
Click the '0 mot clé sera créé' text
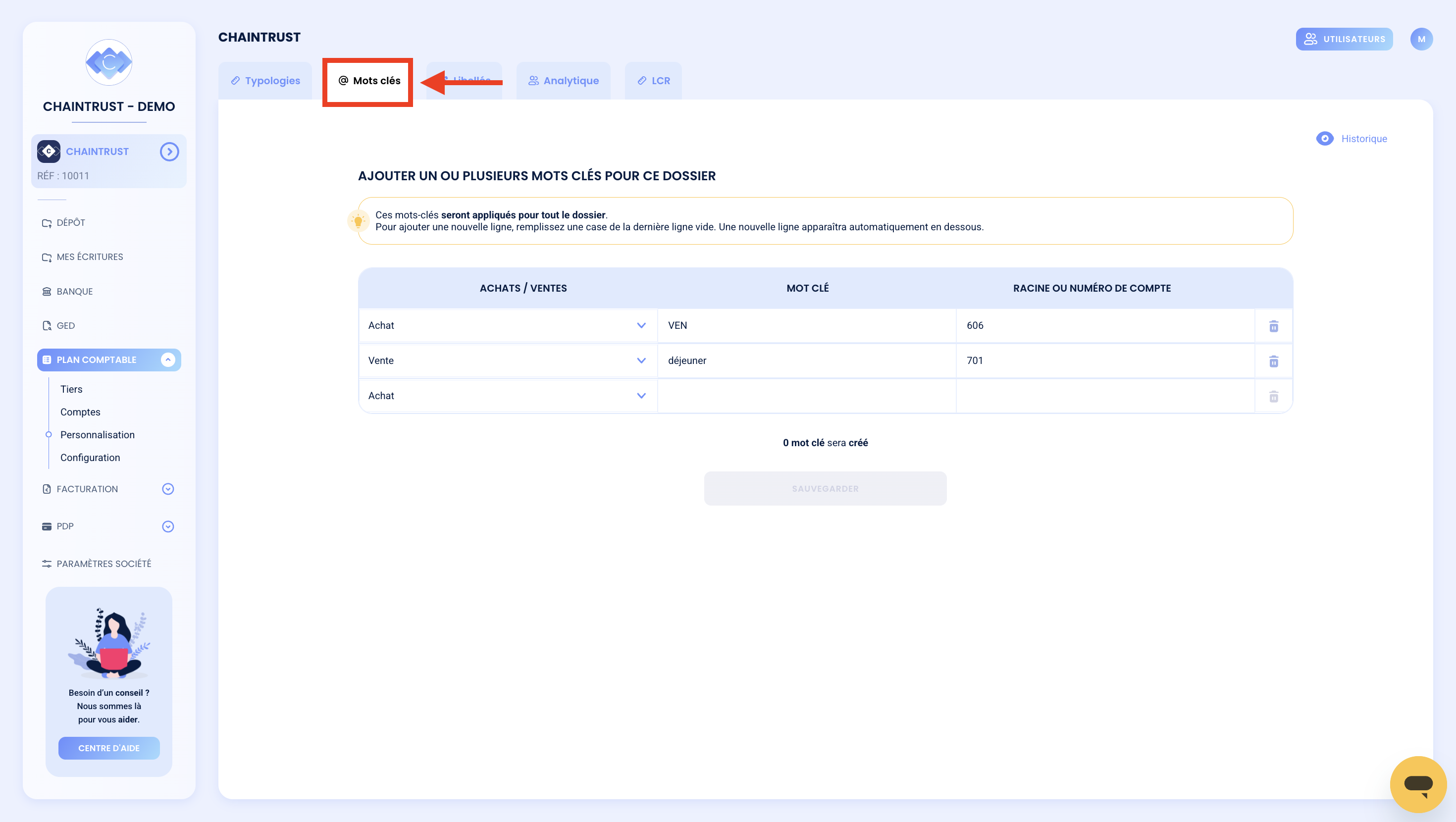[825, 443]
